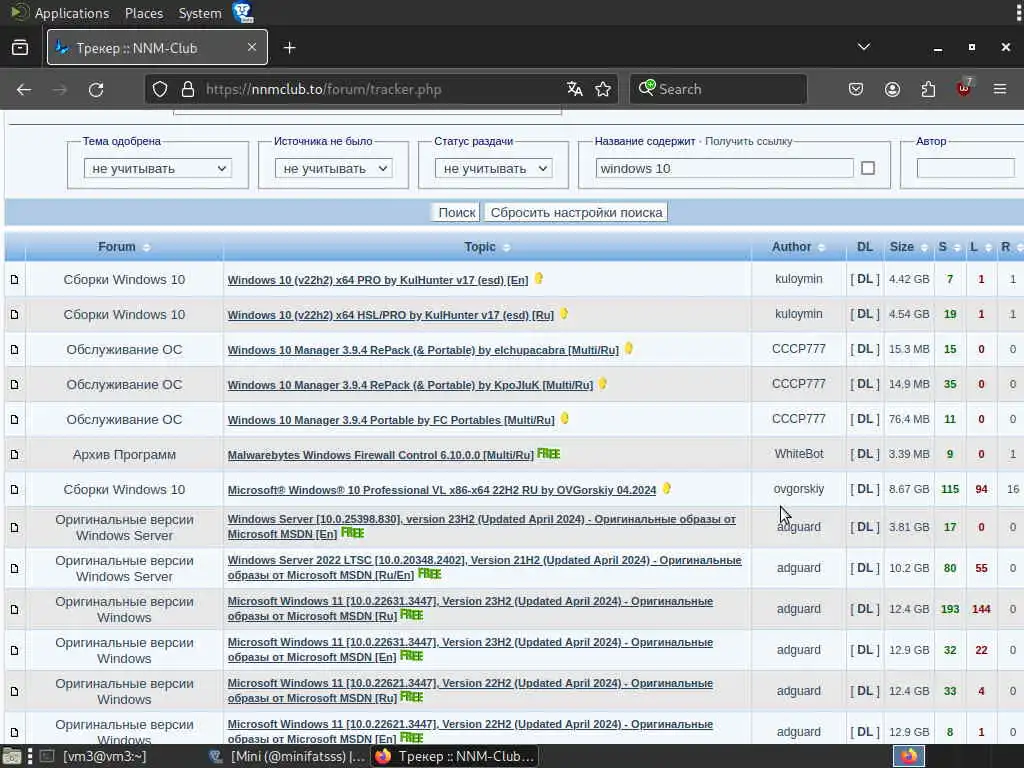Bookmark this page with the star
Viewport: 1024px width, 768px height.
pyautogui.click(x=603, y=89)
